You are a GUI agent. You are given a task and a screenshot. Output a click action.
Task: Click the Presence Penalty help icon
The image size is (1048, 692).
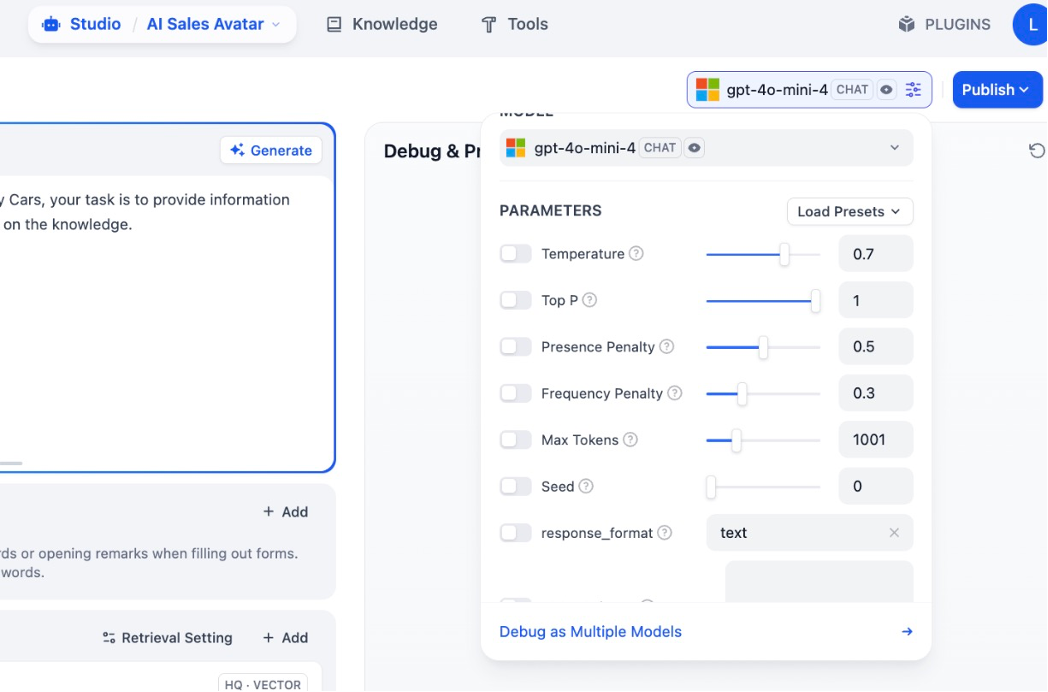click(666, 346)
